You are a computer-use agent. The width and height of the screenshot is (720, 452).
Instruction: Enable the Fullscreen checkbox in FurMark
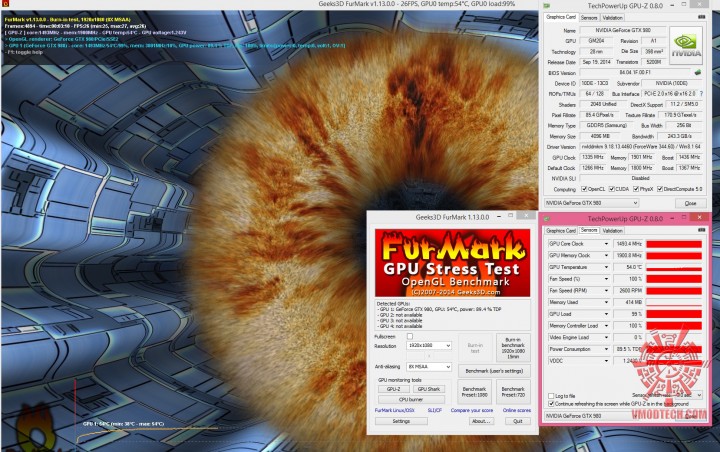[410, 336]
